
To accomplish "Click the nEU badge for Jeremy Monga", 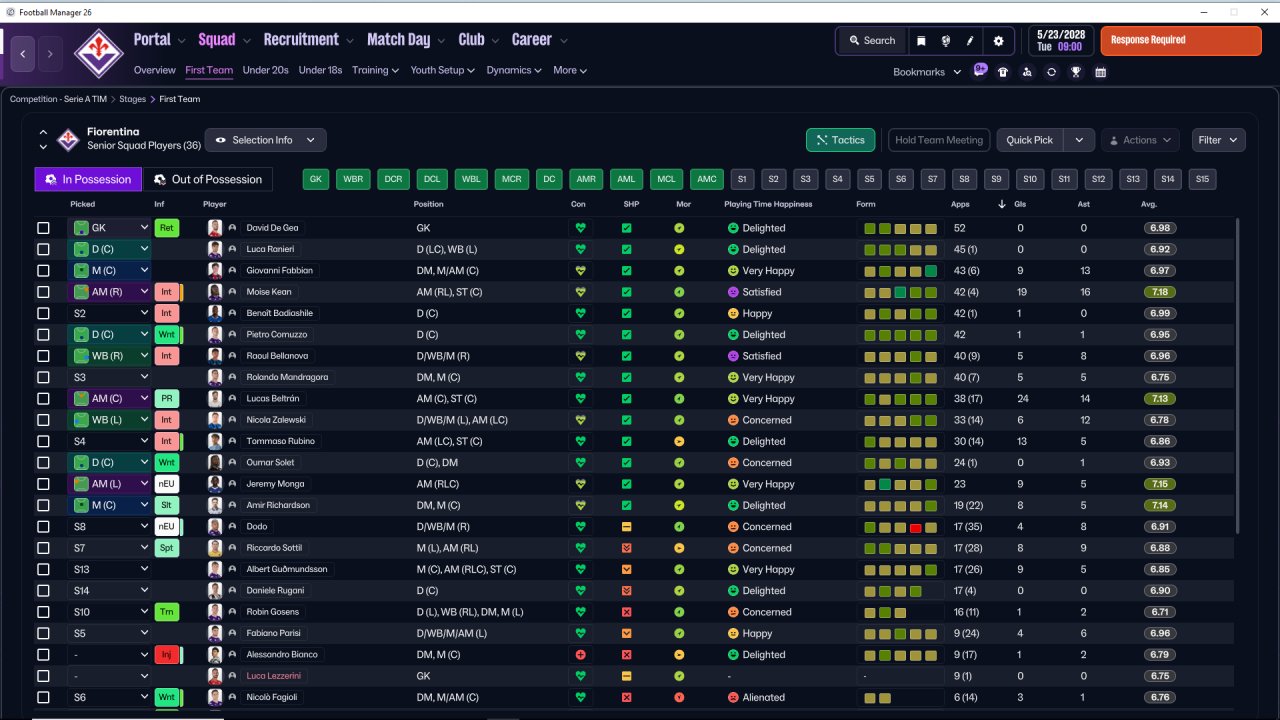I will (166, 484).
